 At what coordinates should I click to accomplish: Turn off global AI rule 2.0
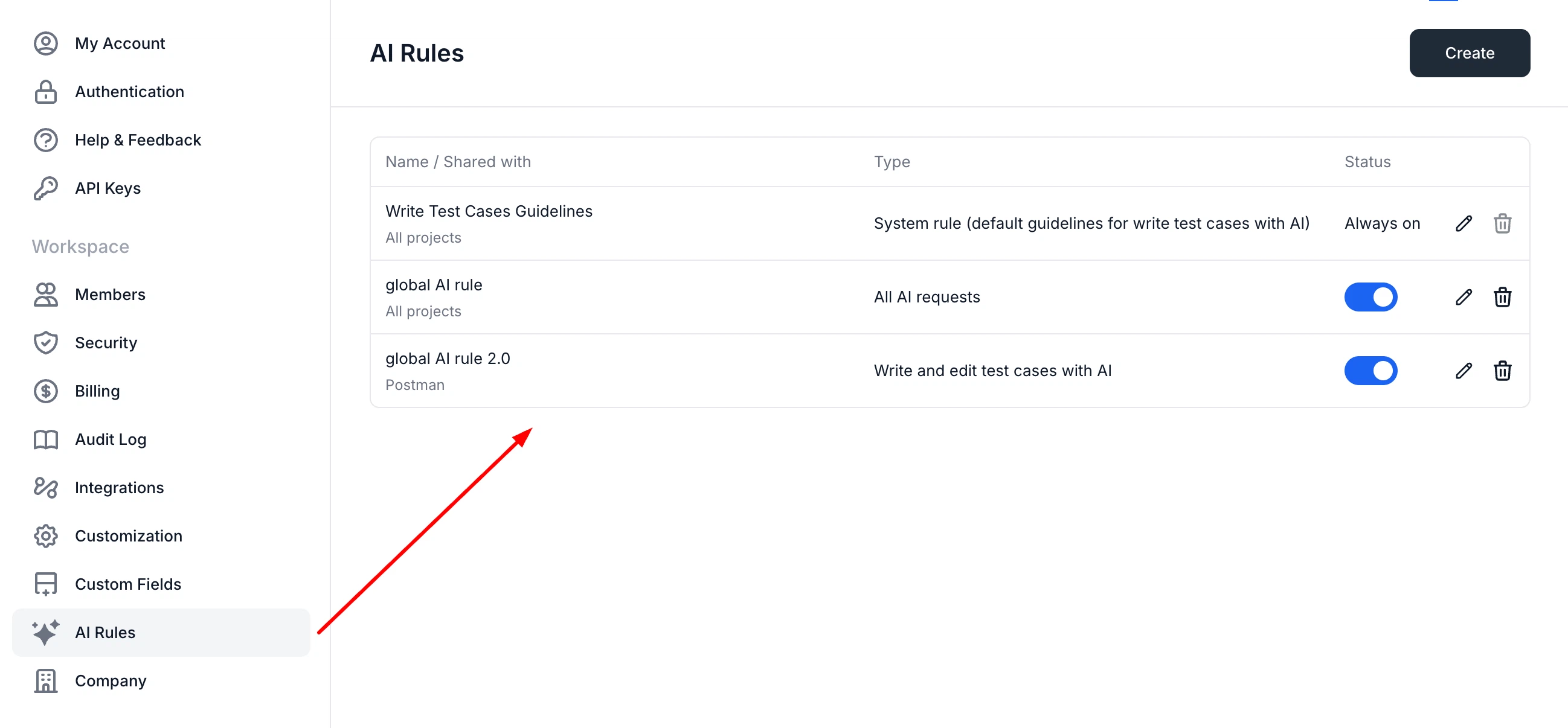click(1370, 371)
